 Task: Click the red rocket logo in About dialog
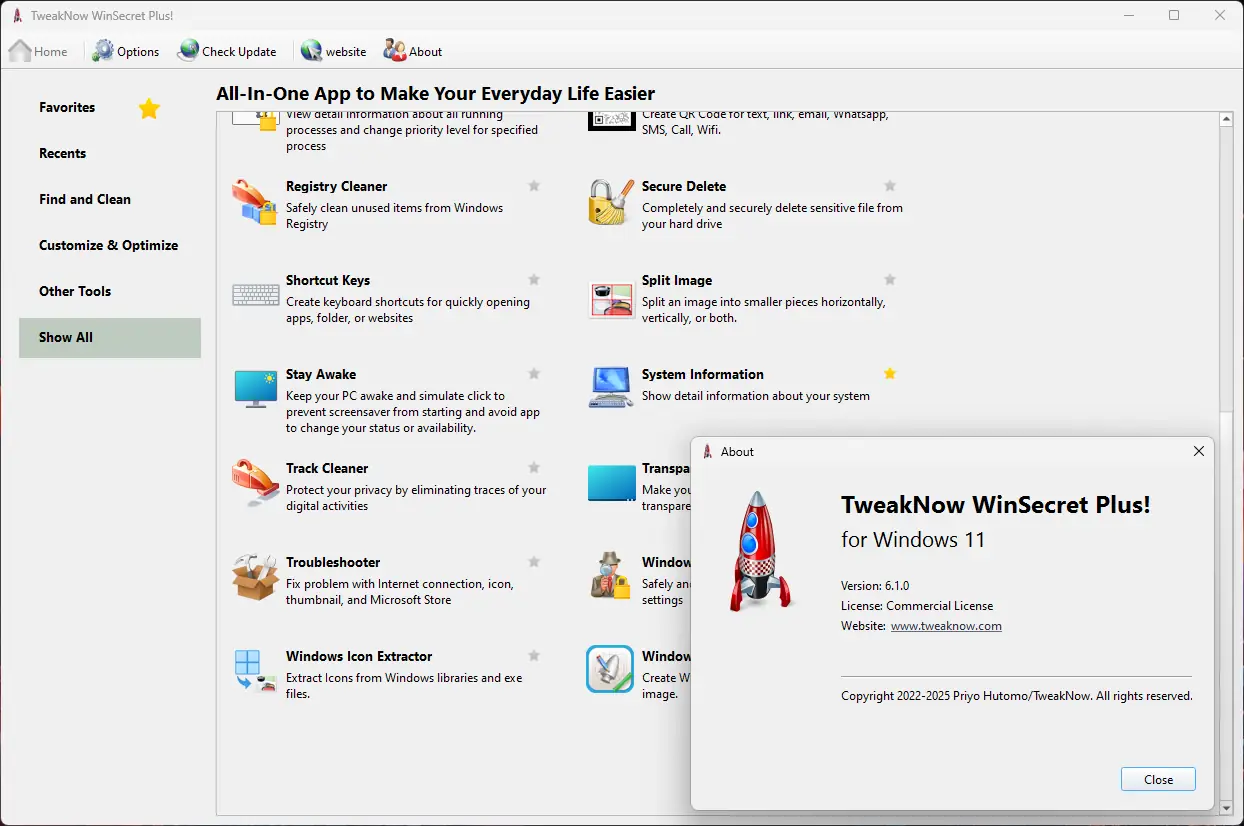[x=759, y=551]
